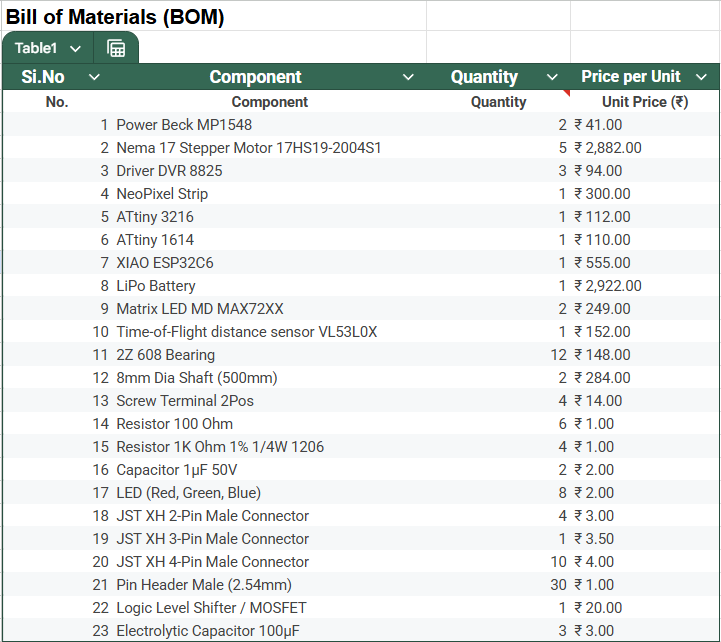Select Resistor 1K Ohm 1% 1/4W 1206 cell
The width and height of the screenshot is (721, 642).
[269, 447]
